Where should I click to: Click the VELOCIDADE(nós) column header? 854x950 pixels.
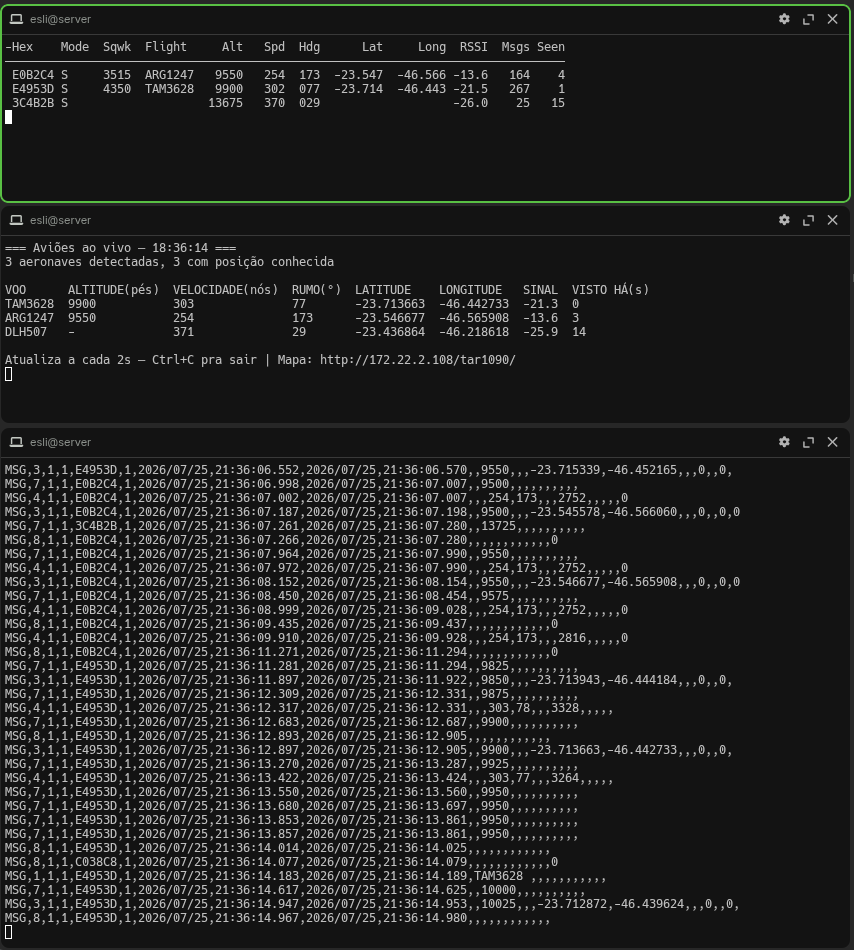[225, 290]
